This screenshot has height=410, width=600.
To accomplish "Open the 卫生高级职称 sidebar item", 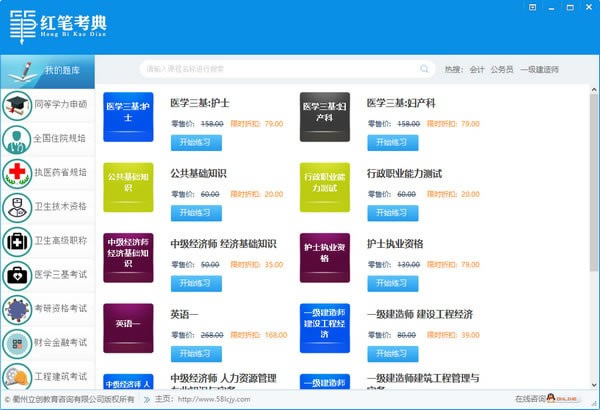I will [48, 240].
